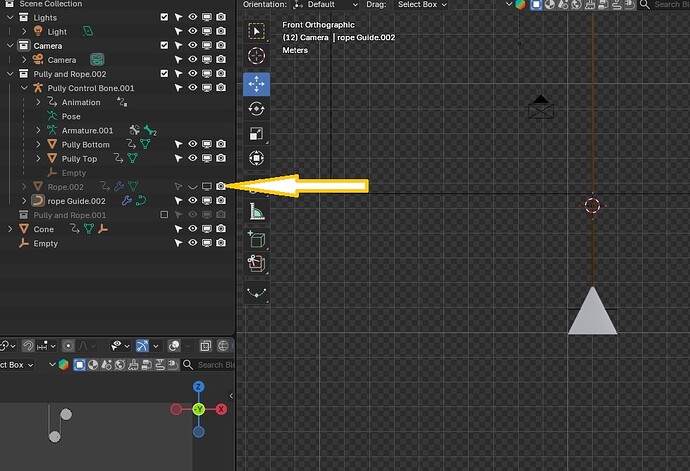Switch to wireframe shading in lower header

pyautogui.click(x=223, y=346)
